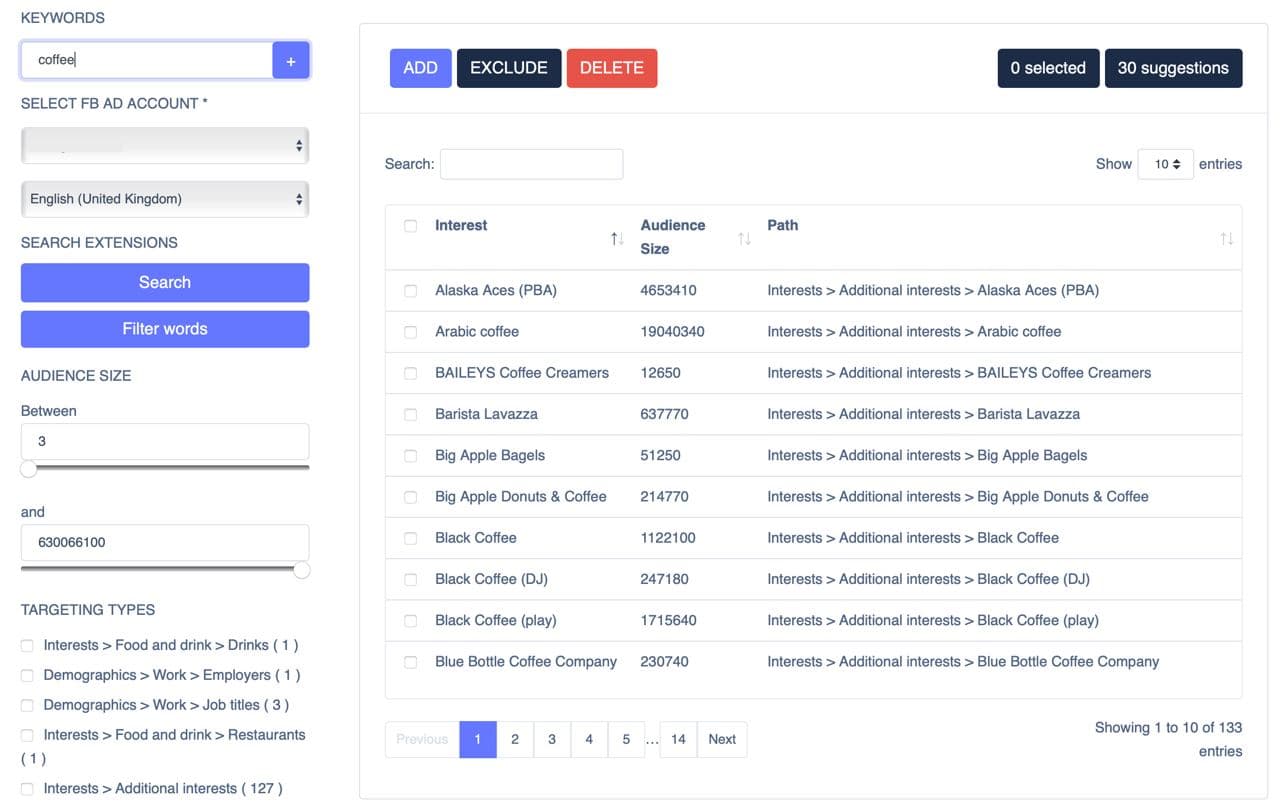Enable Interests > Food and drink > Drinks filter
The image size is (1280, 809).
point(27,646)
